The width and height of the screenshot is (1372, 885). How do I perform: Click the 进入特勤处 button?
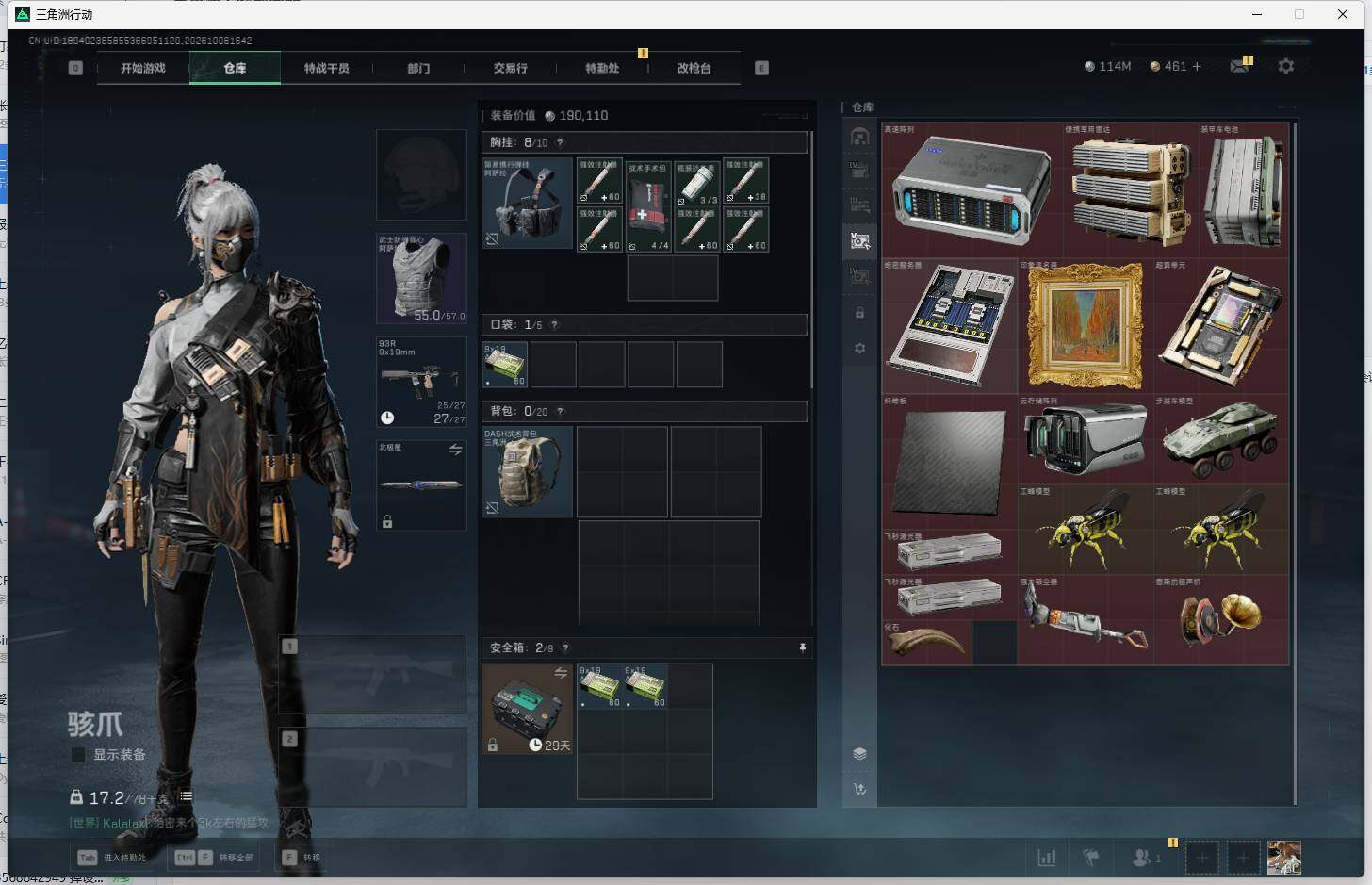coord(113,858)
